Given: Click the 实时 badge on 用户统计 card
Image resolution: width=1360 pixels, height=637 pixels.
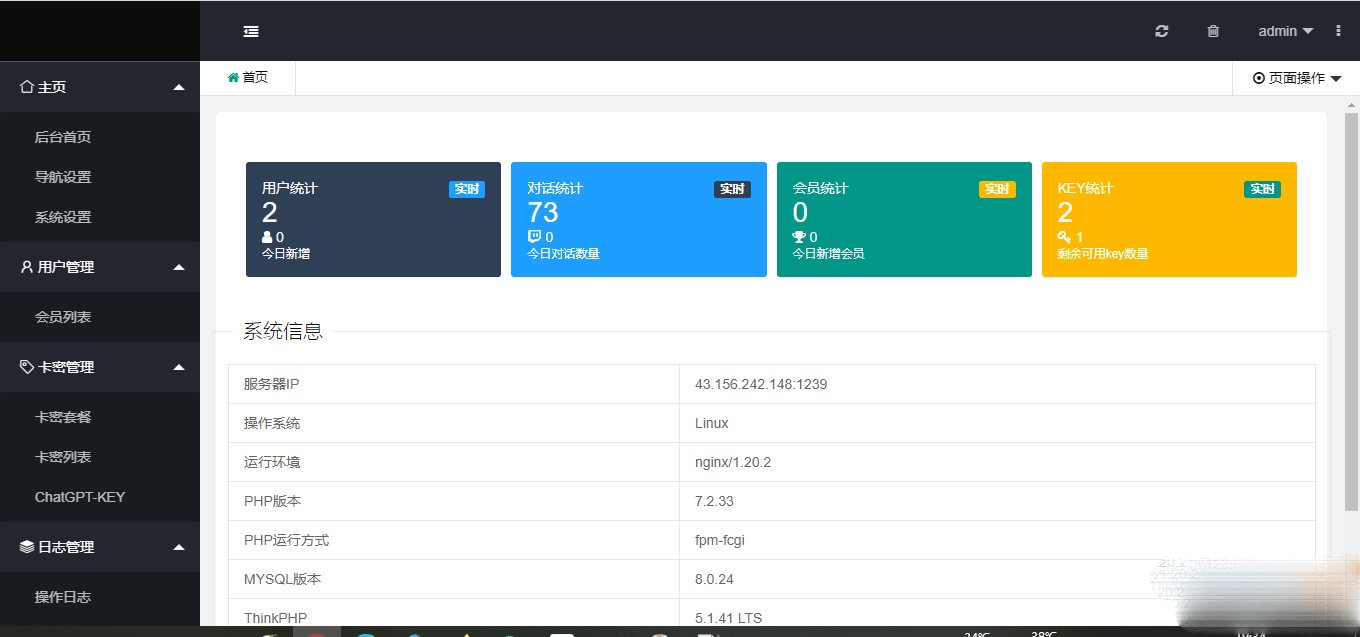Looking at the screenshot, I should [467, 189].
